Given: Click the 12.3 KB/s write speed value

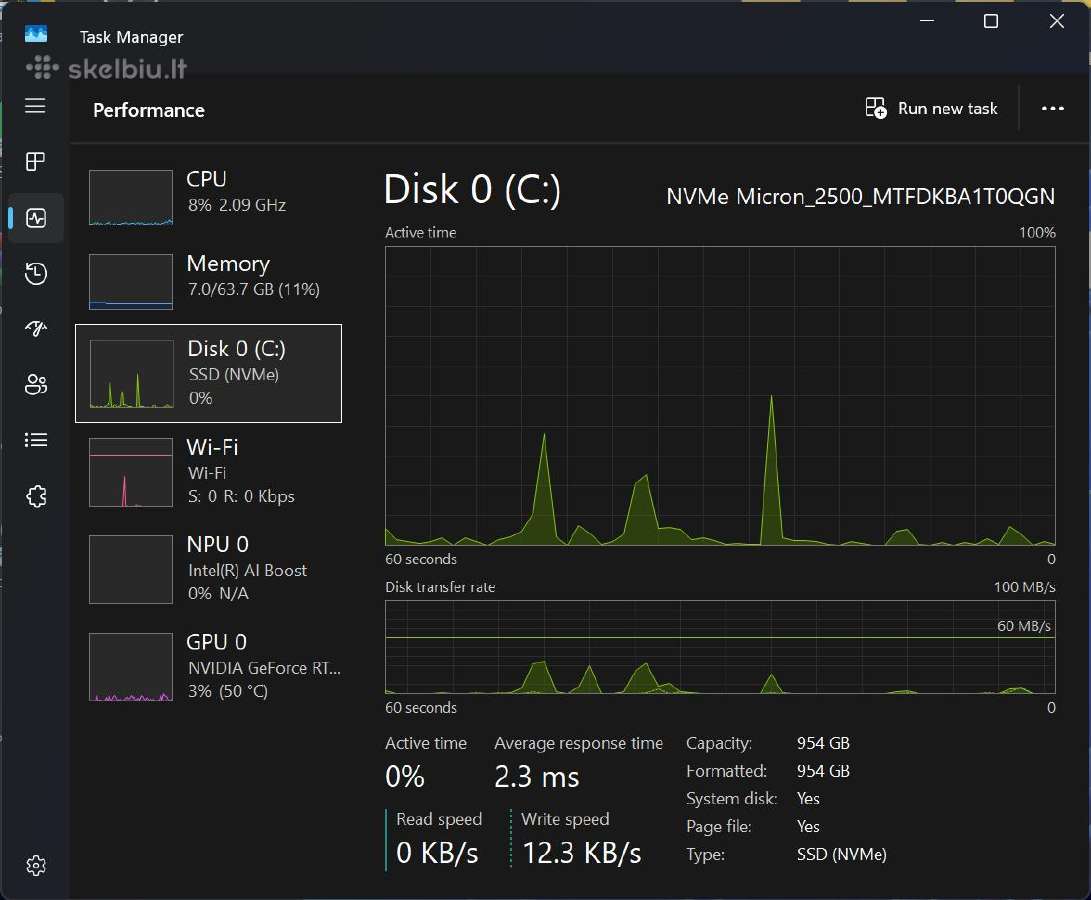Looking at the screenshot, I should (582, 853).
